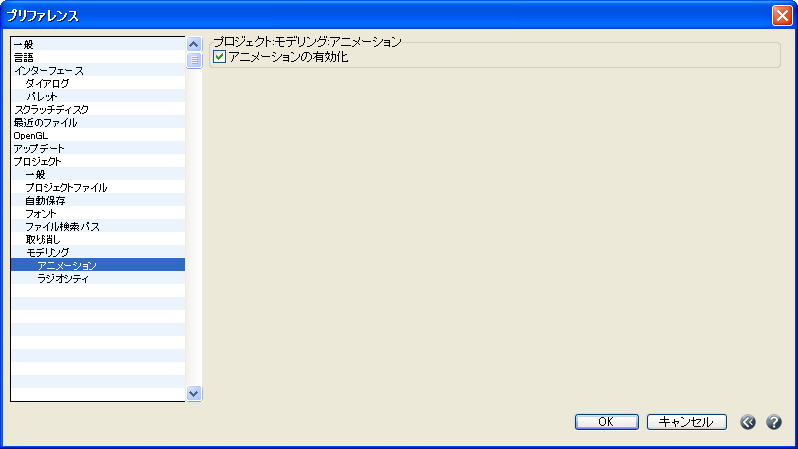Click the scrollbar down arrow

pos(193,394)
